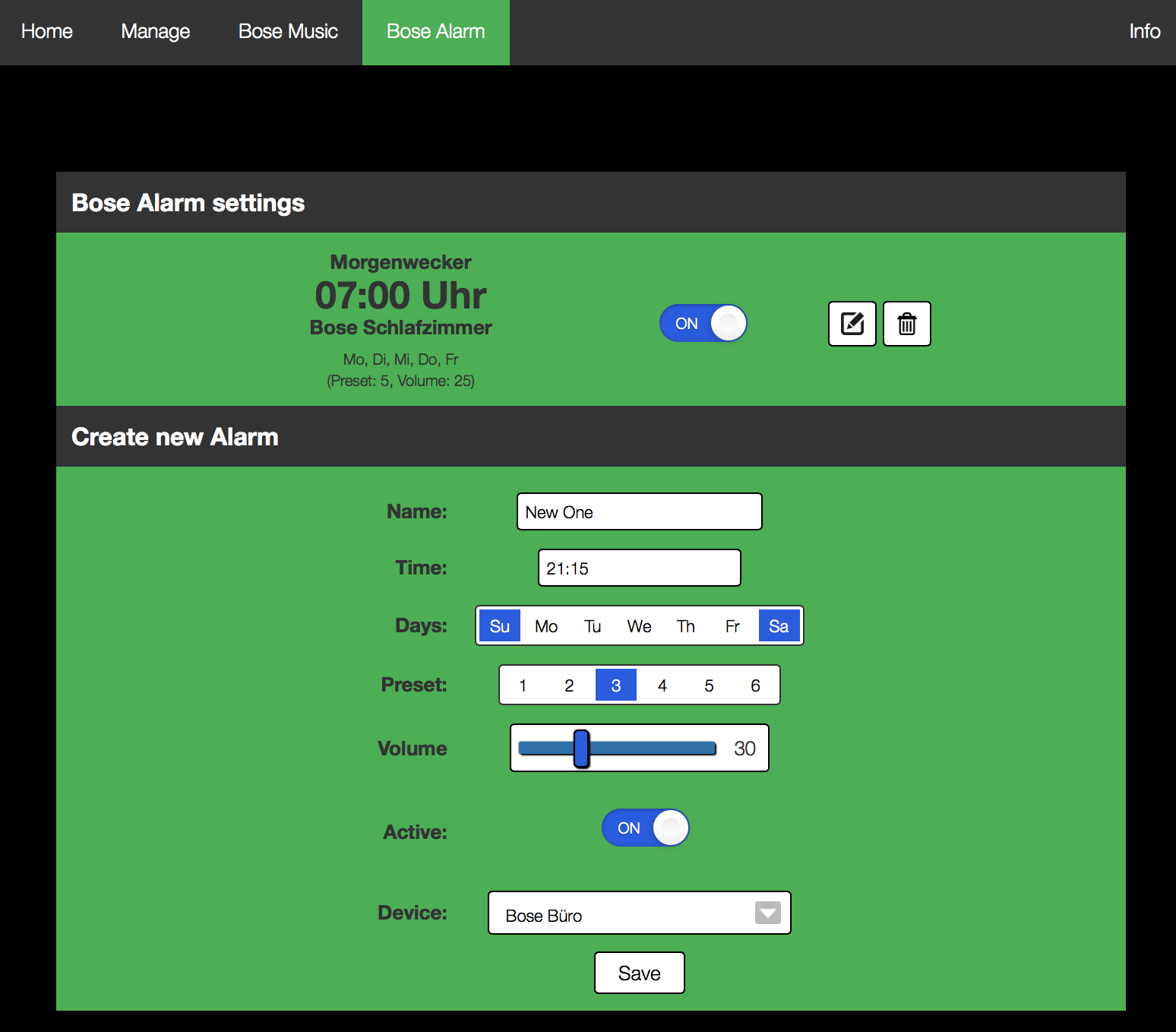Choose preset 4
Image resolution: width=1176 pixels, height=1032 pixels.
tap(662, 685)
